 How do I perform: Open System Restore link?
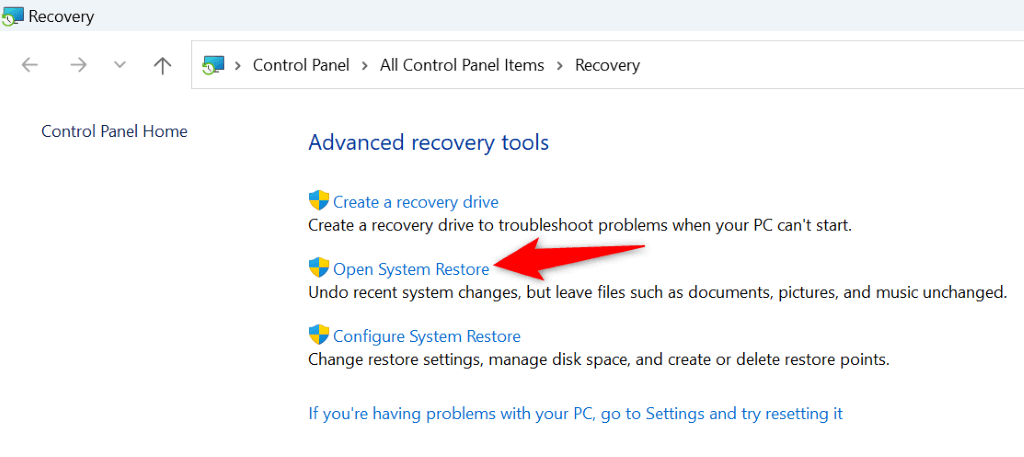click(x=411, y=269)
